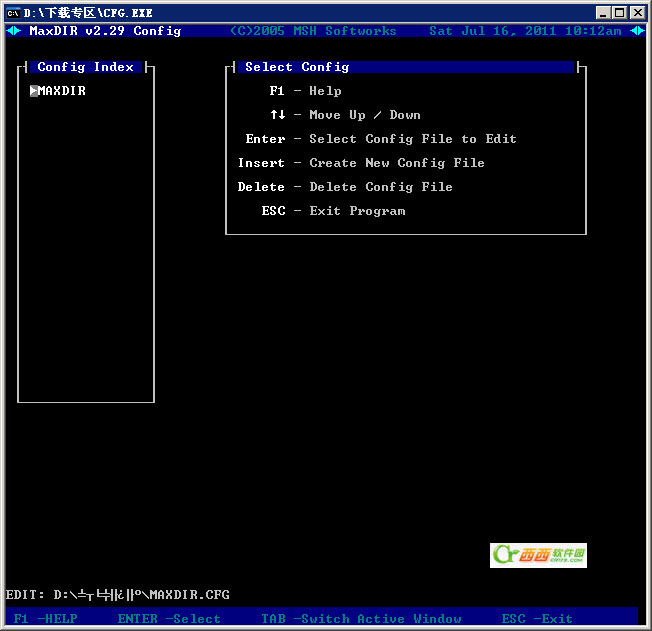The height and width of the screenshot is (631, 652).
Task: Maximize the CFG.EXE console window
Action: click(619, 13)
